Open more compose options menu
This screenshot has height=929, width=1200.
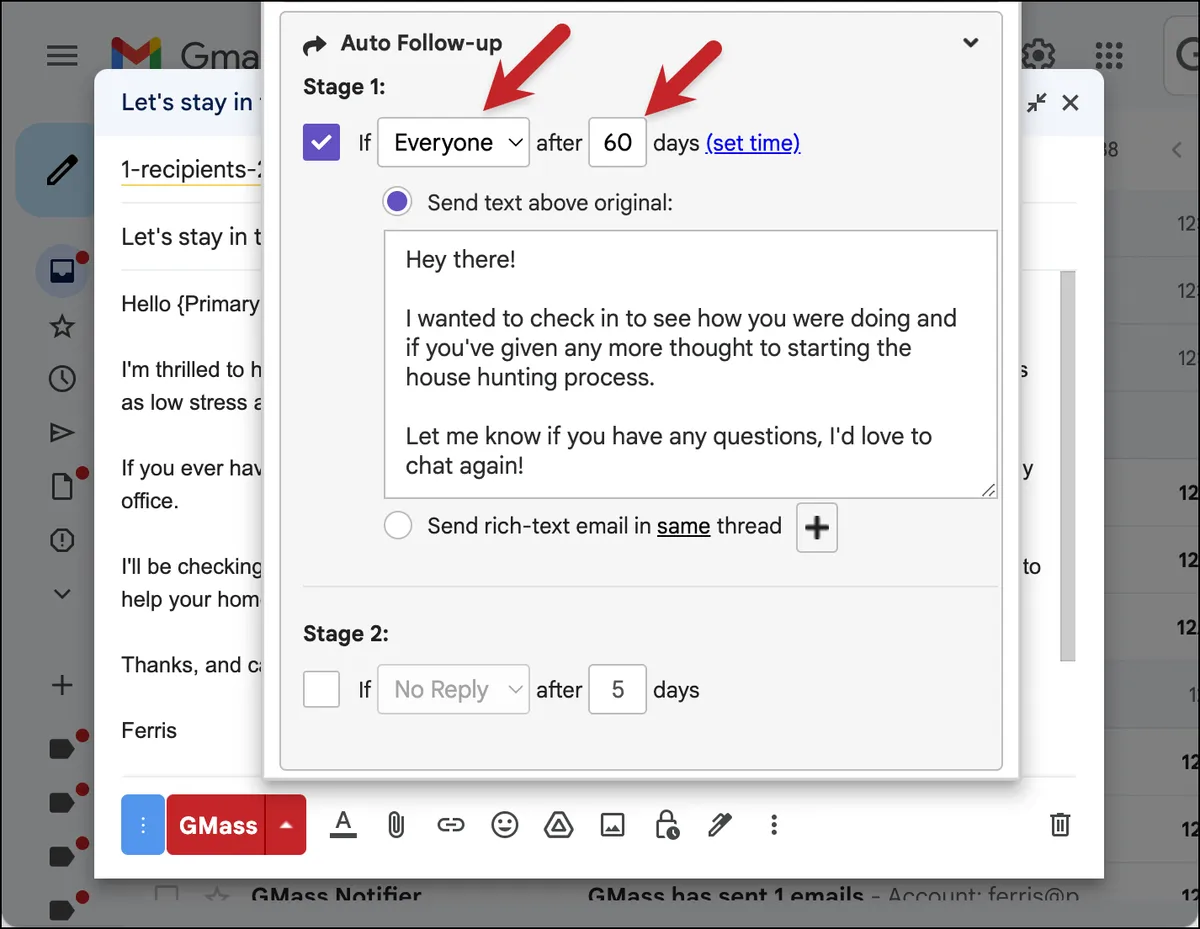coord(774,825)
